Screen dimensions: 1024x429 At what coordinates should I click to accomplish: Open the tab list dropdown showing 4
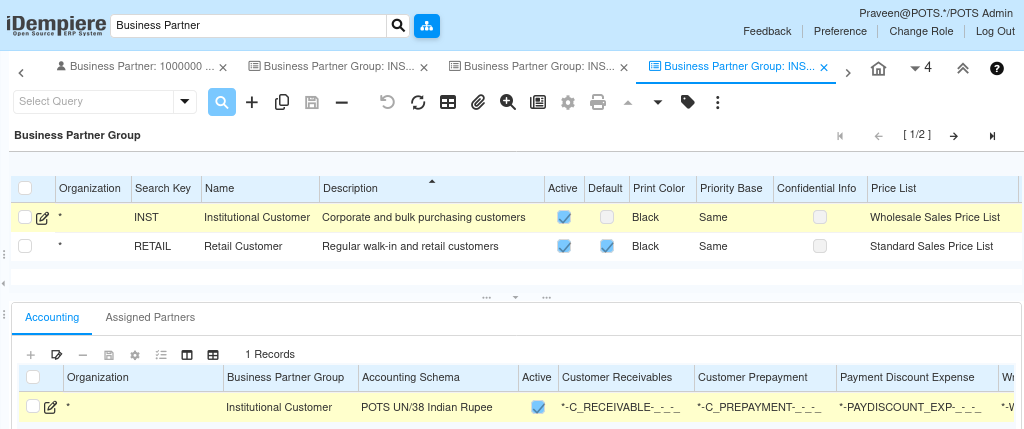(921, 68)
